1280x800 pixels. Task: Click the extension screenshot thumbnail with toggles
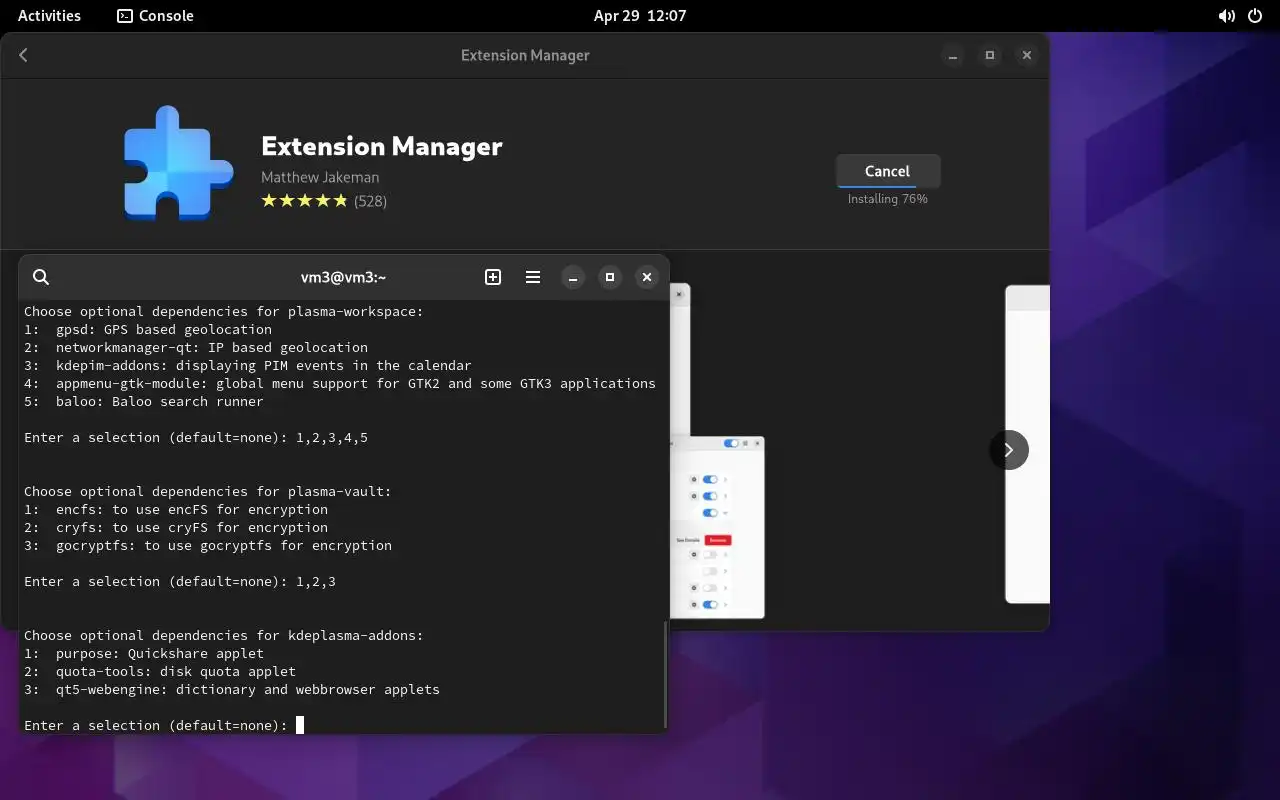(717, 527)
